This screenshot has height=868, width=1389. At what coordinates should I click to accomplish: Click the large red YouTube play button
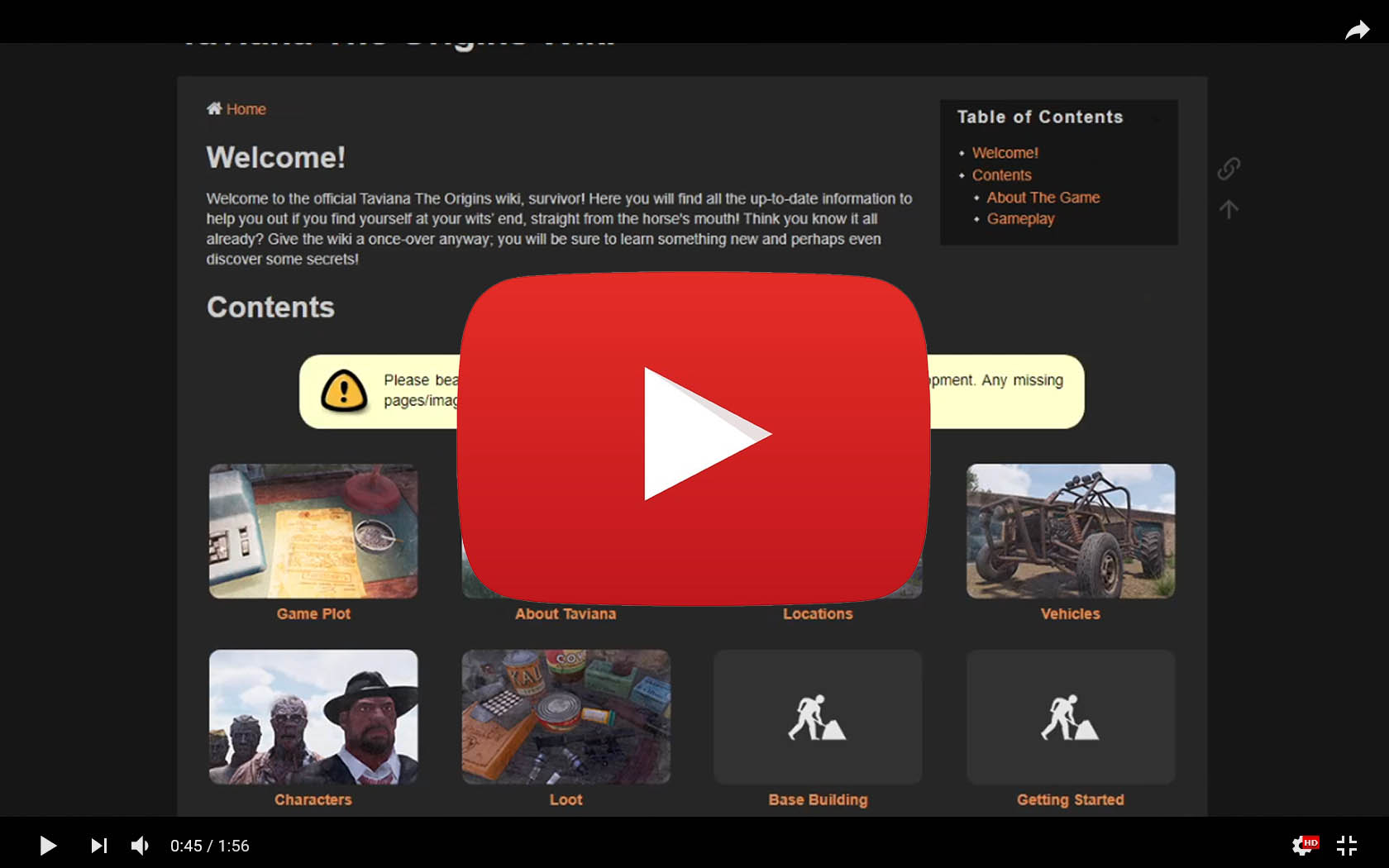(x=694, y=437)
